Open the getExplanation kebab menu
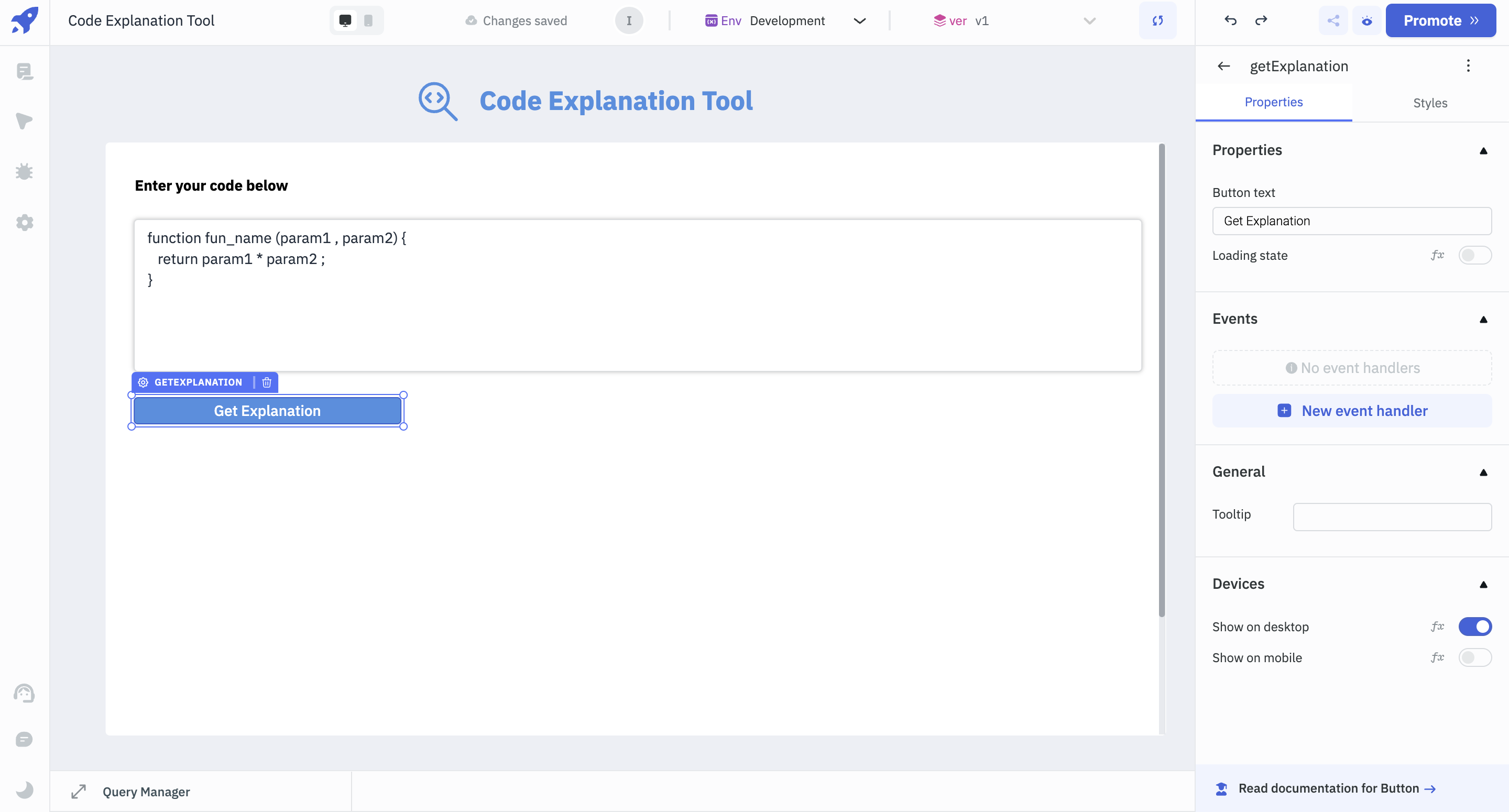1509x812 pixels. 1468,65
